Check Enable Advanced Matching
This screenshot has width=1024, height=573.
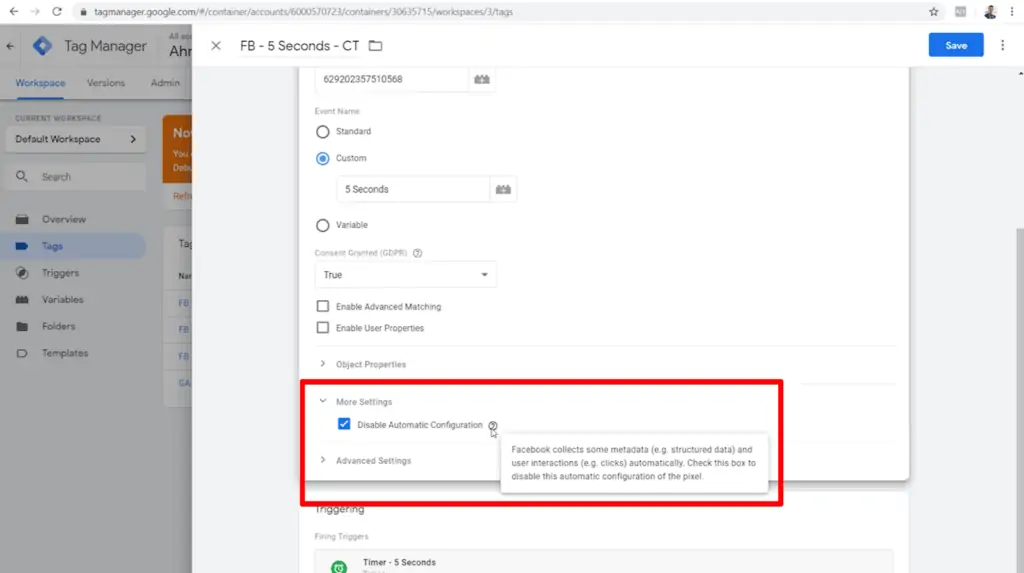(x=323, y=306)
